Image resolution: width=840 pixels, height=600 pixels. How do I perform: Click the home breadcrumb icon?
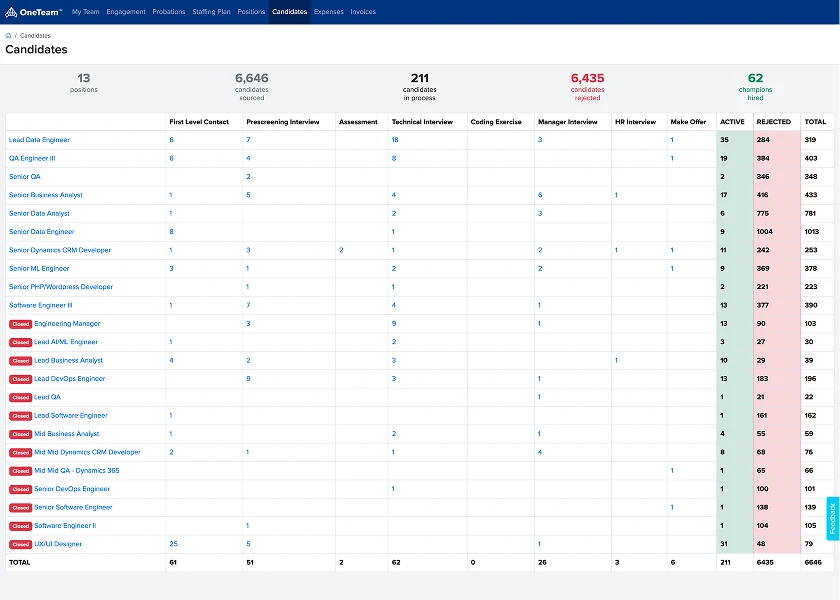coord(8,35)
